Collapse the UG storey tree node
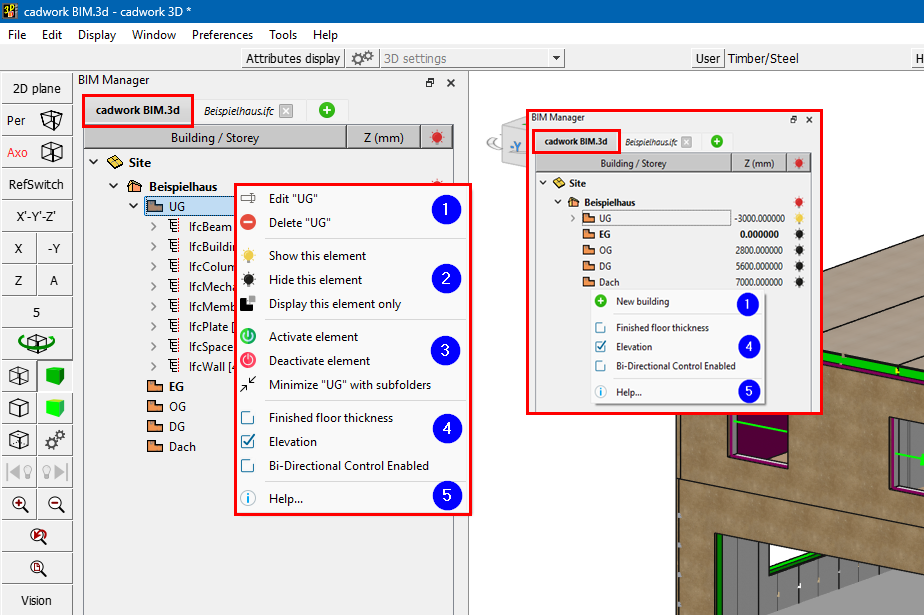Viewport: 924px width, 615px height. [x=134, y=207]
